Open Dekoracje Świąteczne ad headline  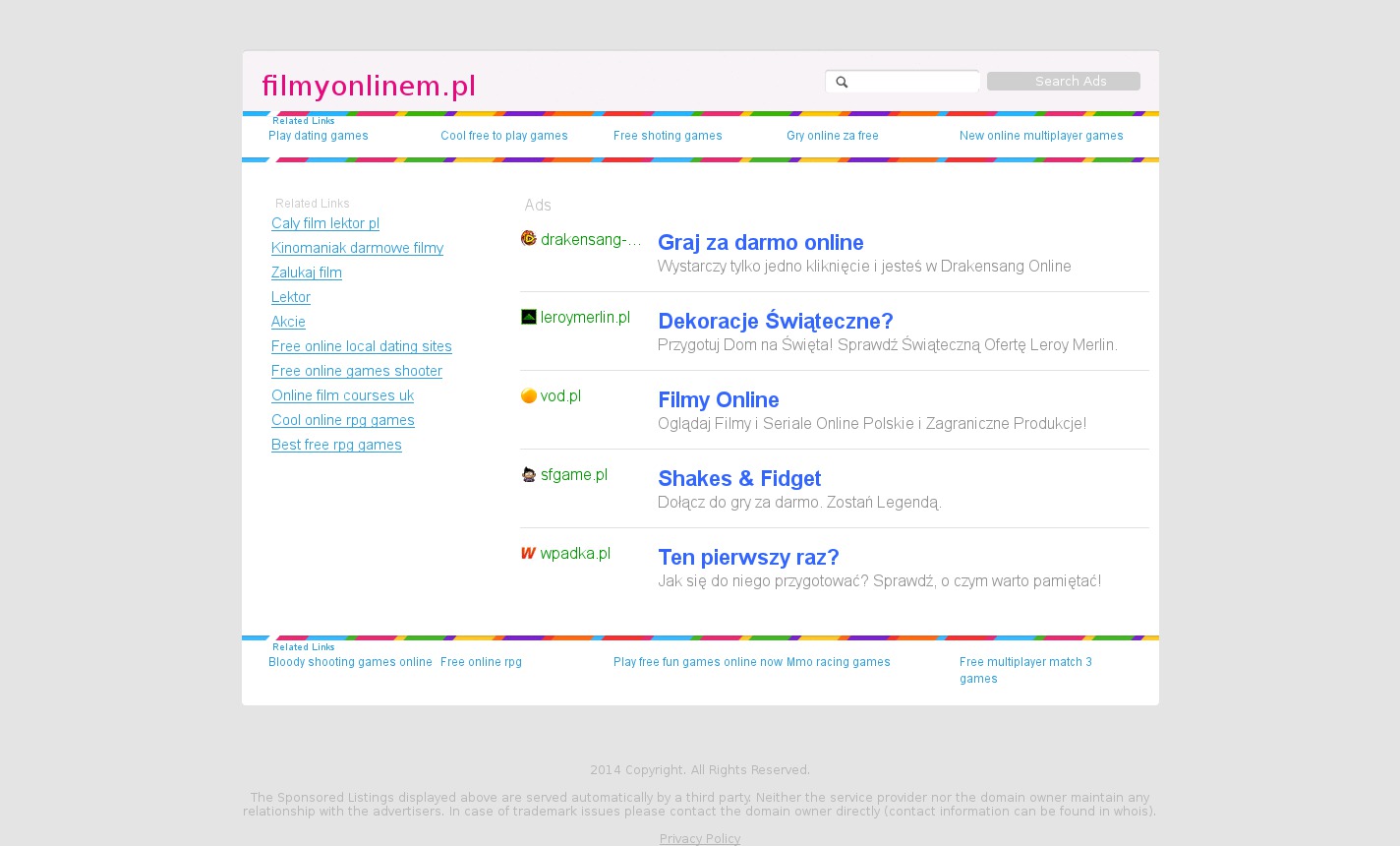[x=775, y=321]
